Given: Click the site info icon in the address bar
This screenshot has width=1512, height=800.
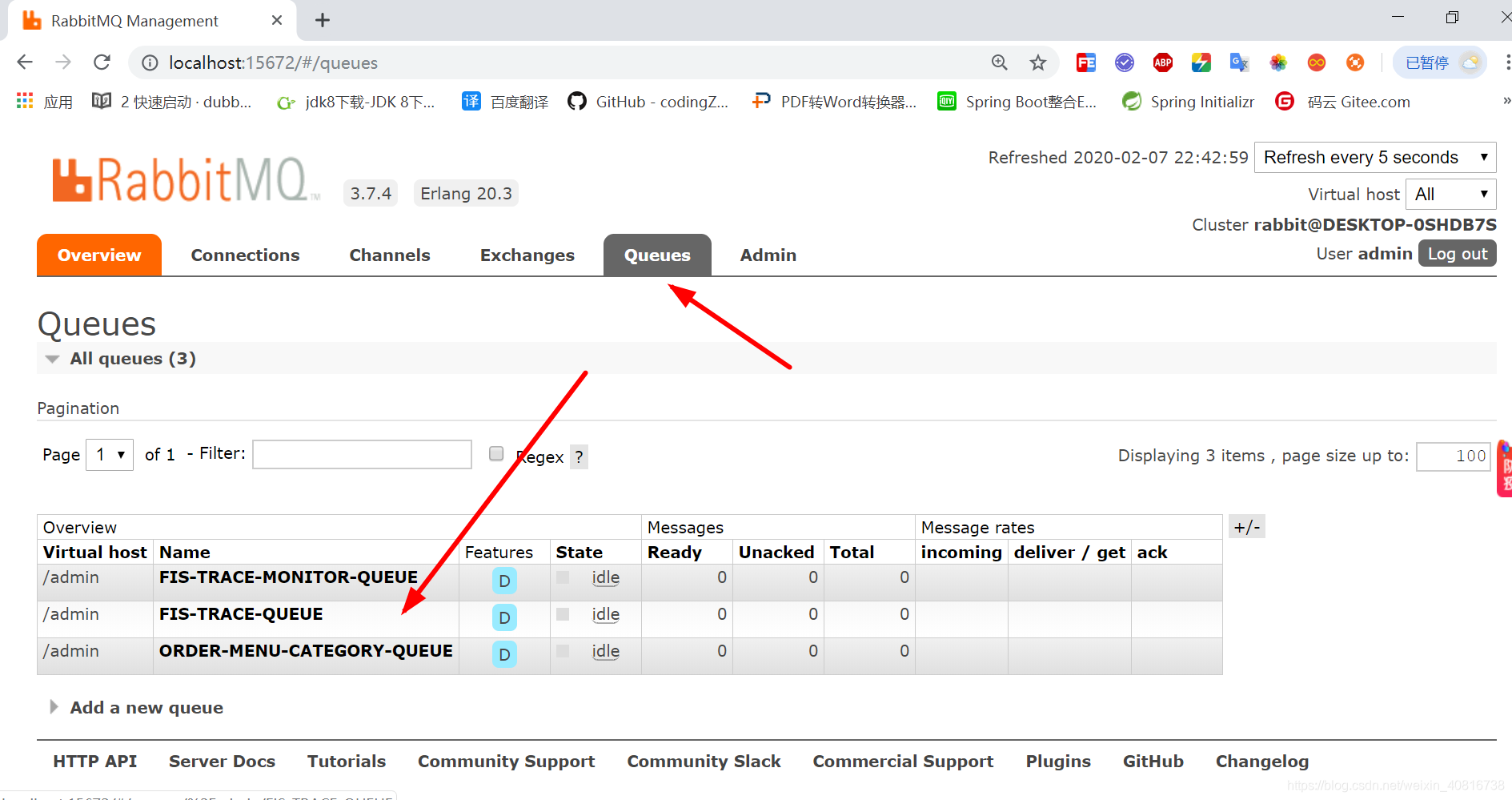Looking at the screenshot, I should [x=150, y=62].
